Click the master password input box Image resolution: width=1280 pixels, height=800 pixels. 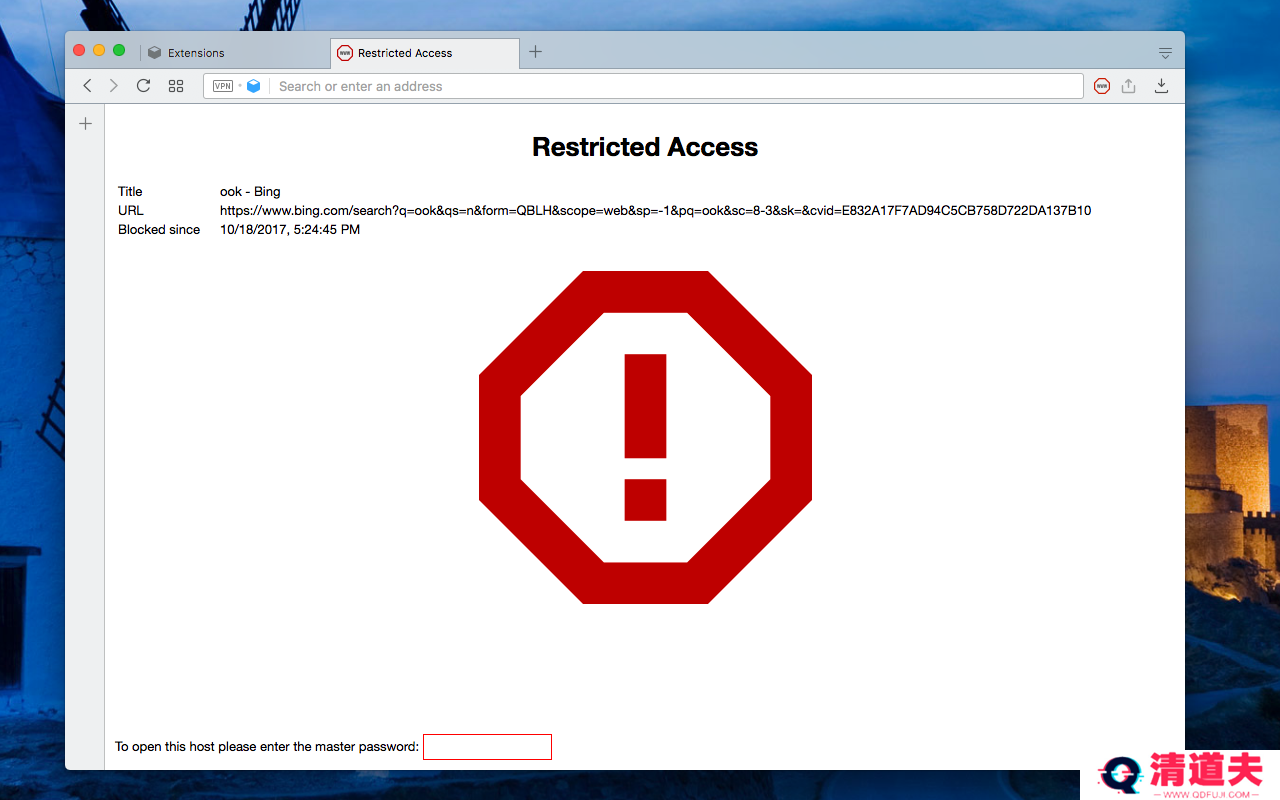pos(487,747)
